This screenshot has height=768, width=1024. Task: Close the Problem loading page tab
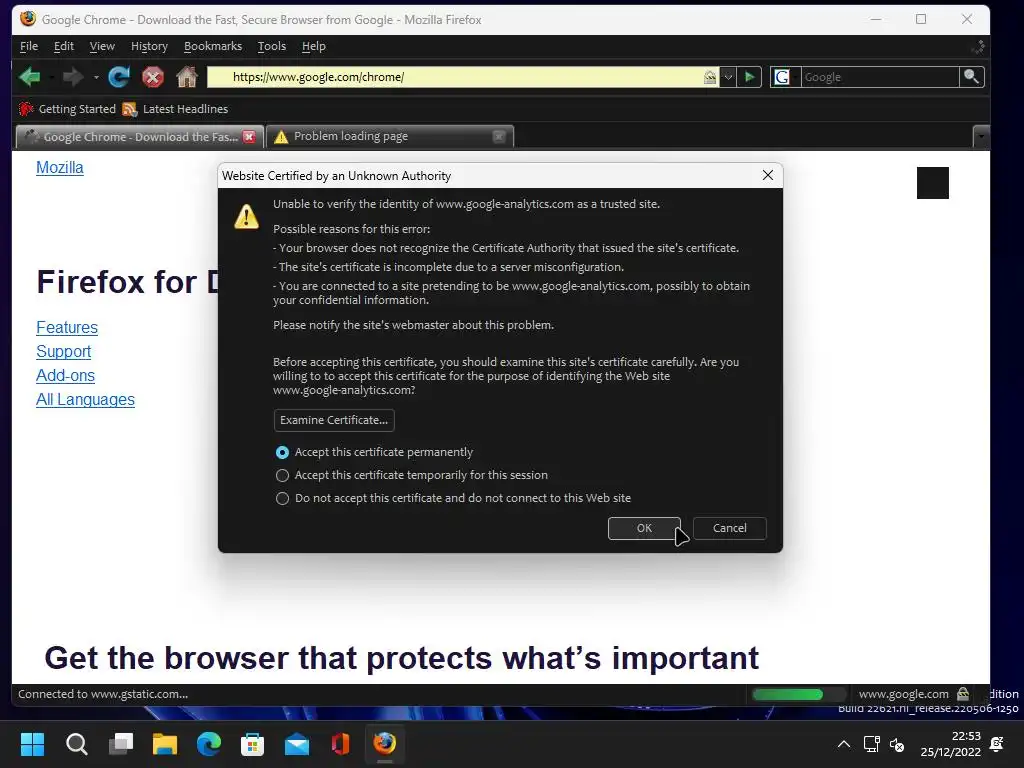click(x=499, y=136)
